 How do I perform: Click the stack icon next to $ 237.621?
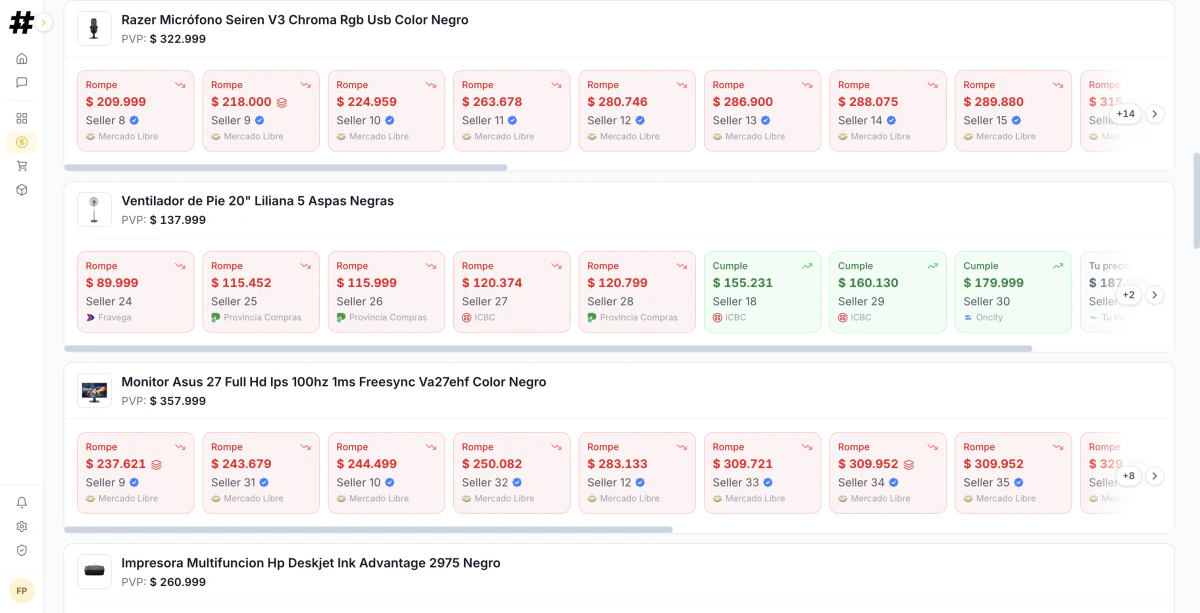click(156, 464)
